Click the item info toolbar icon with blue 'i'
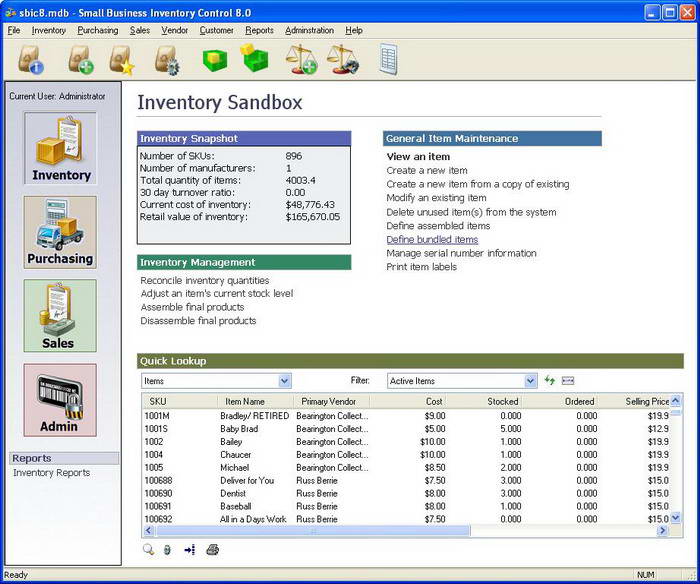Viewport: 700px width, 584px height. click(31, 59)
